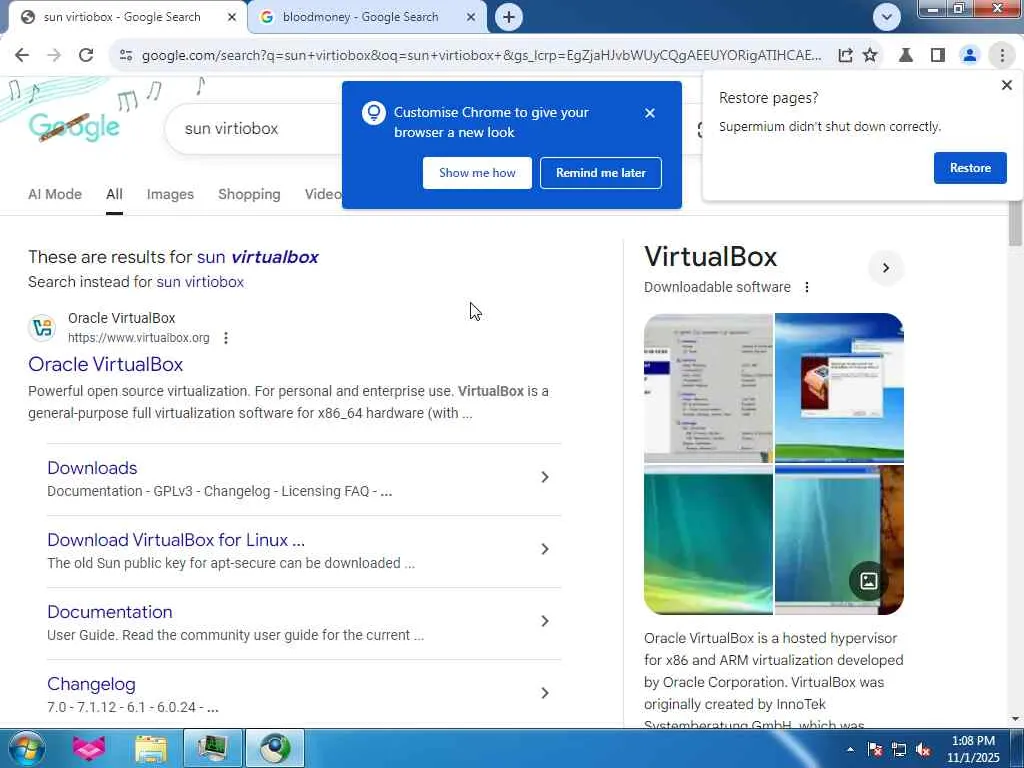Viewport: 1024px width, 768px height.
Task: Go back using the browser back arrow
Action: click(x=22, y=56)
